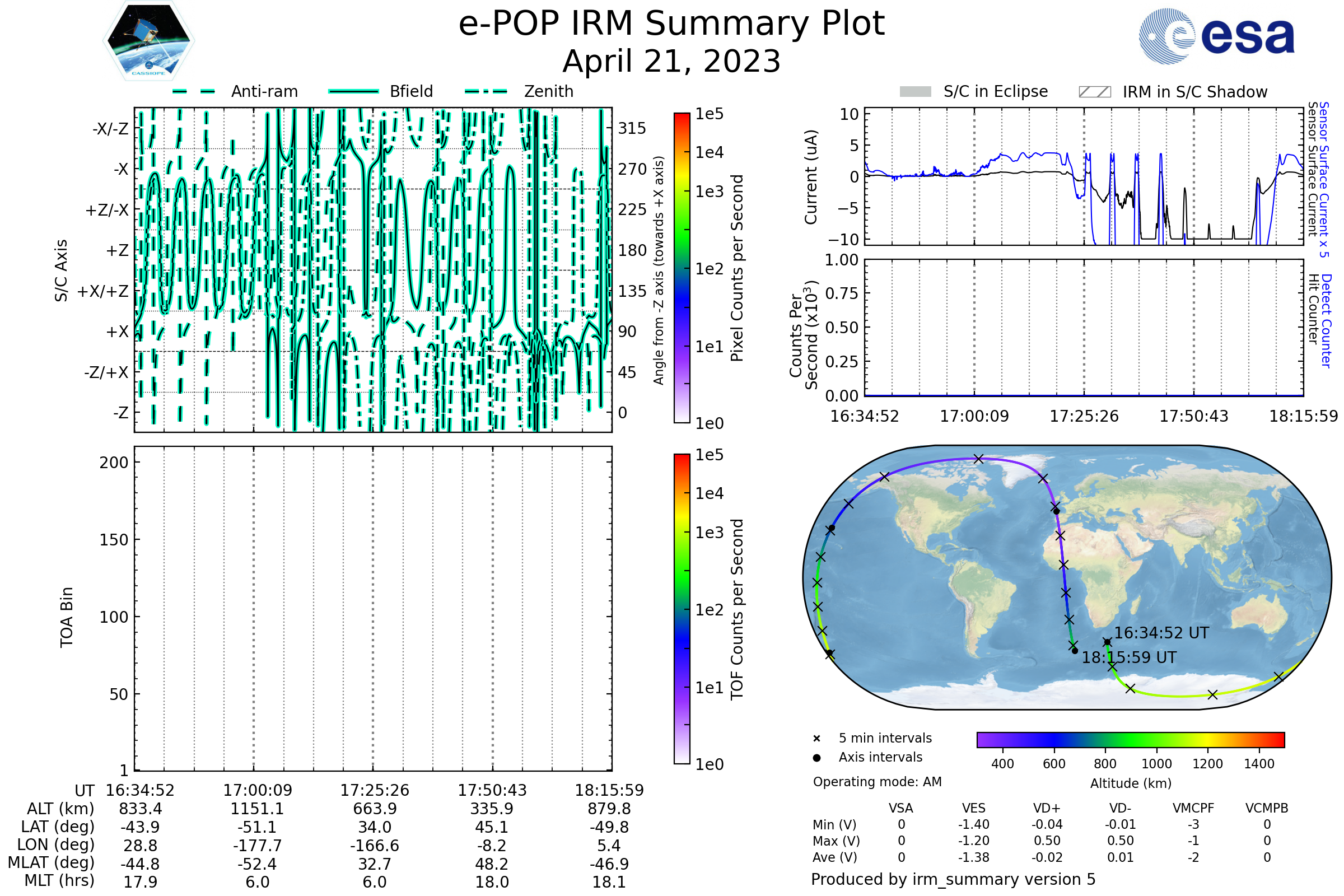Click the S/C in Eclipse gray swatch
This screenshot has width=1344, height=896.
(916, 92)
